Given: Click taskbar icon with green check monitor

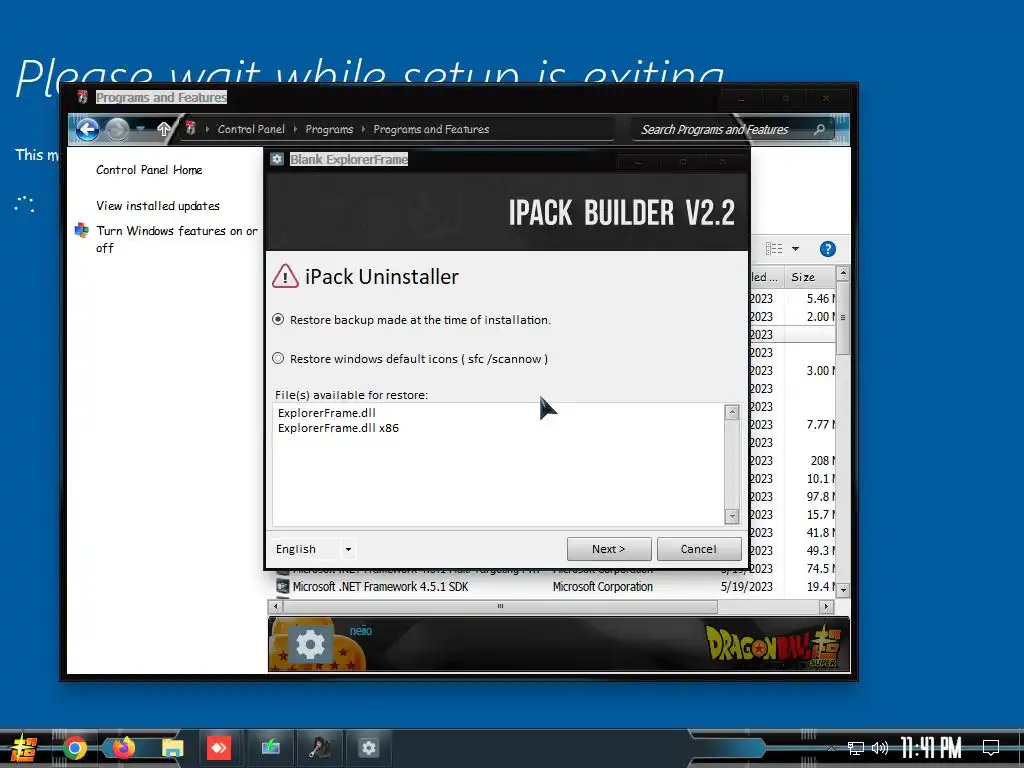Looking at the screenshot, I should click(x=270, y=747).
